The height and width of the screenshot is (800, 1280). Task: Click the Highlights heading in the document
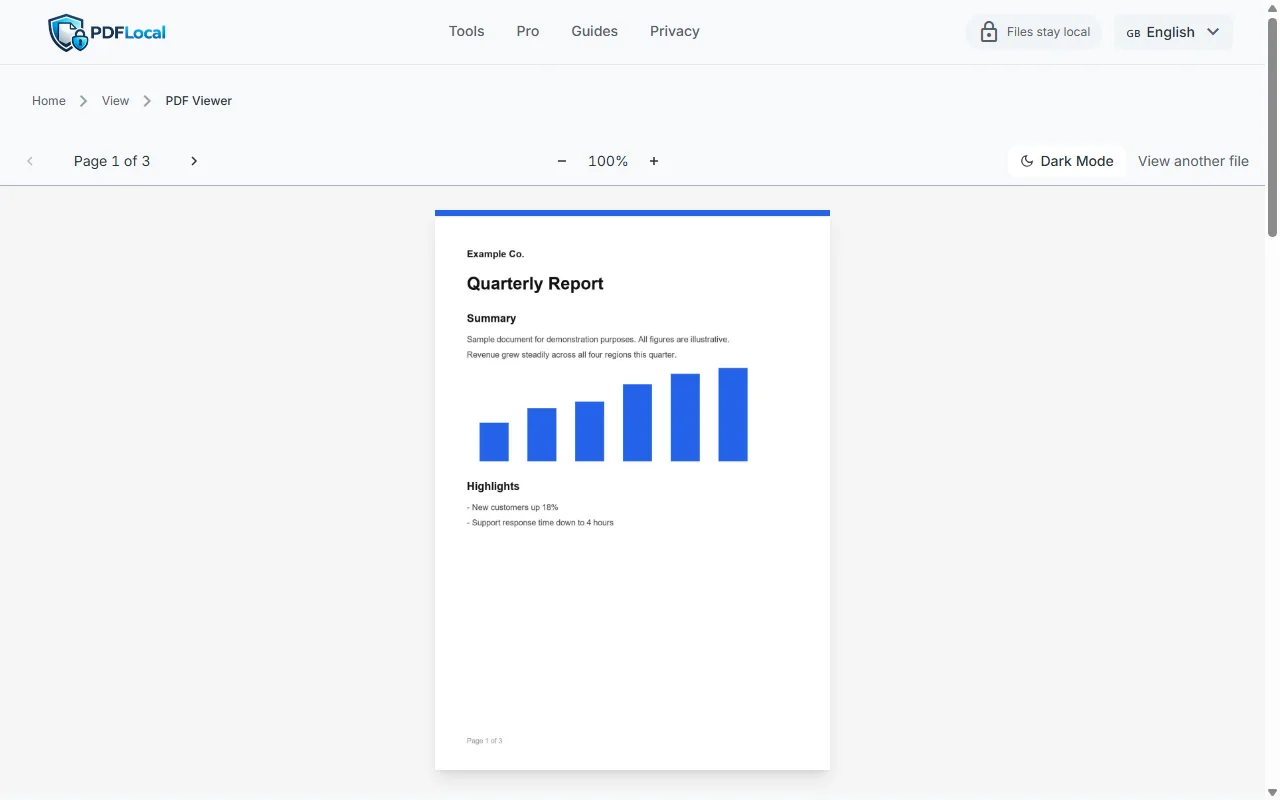pyautogui.click(x=493, y=486)
